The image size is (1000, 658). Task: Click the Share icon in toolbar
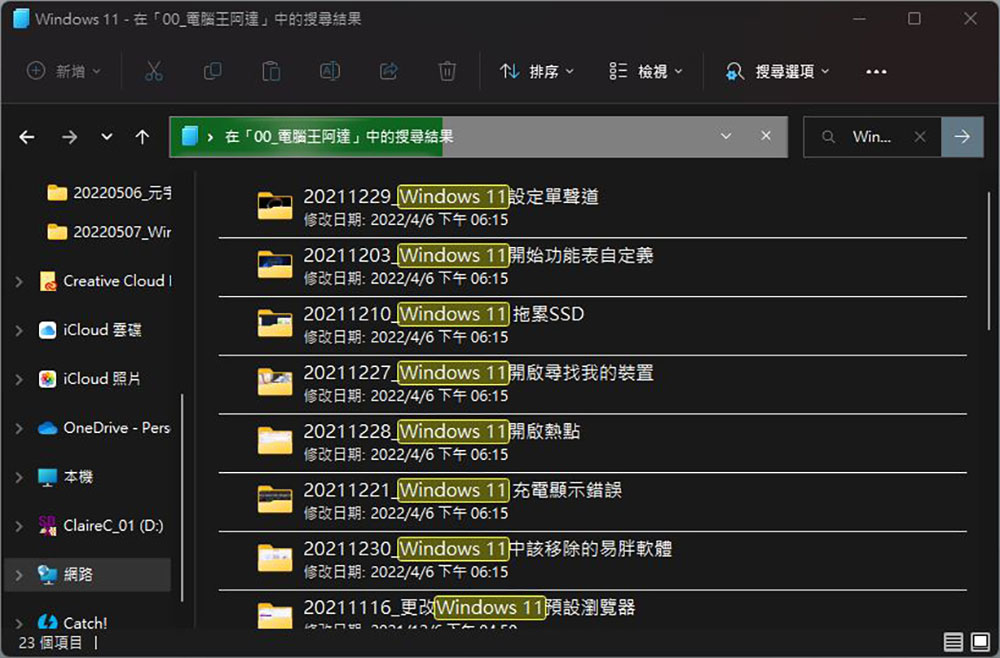point(388,71)
